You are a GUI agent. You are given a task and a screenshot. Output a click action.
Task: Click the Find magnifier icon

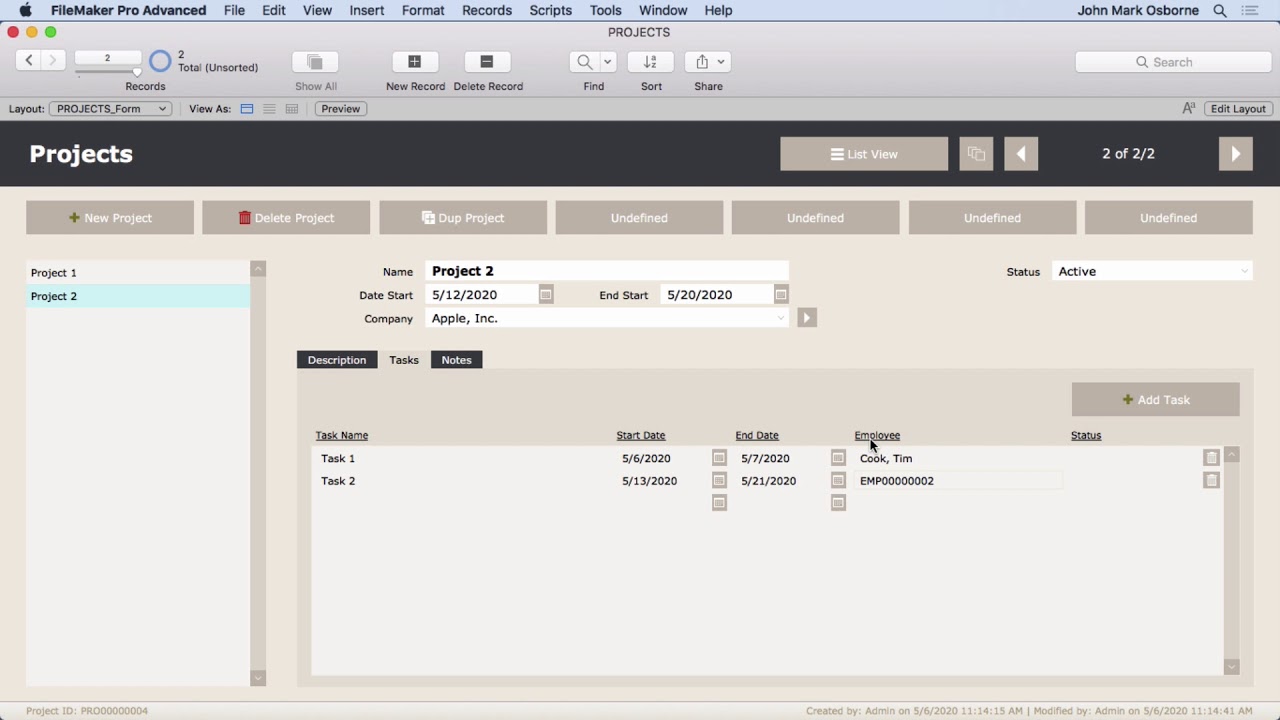[584, 62]
